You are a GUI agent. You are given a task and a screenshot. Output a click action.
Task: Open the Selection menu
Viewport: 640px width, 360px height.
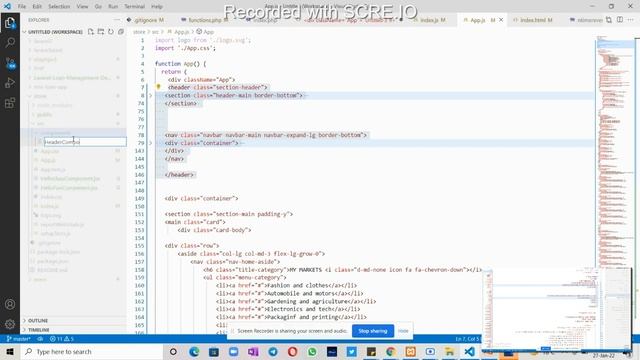[59, 7]
